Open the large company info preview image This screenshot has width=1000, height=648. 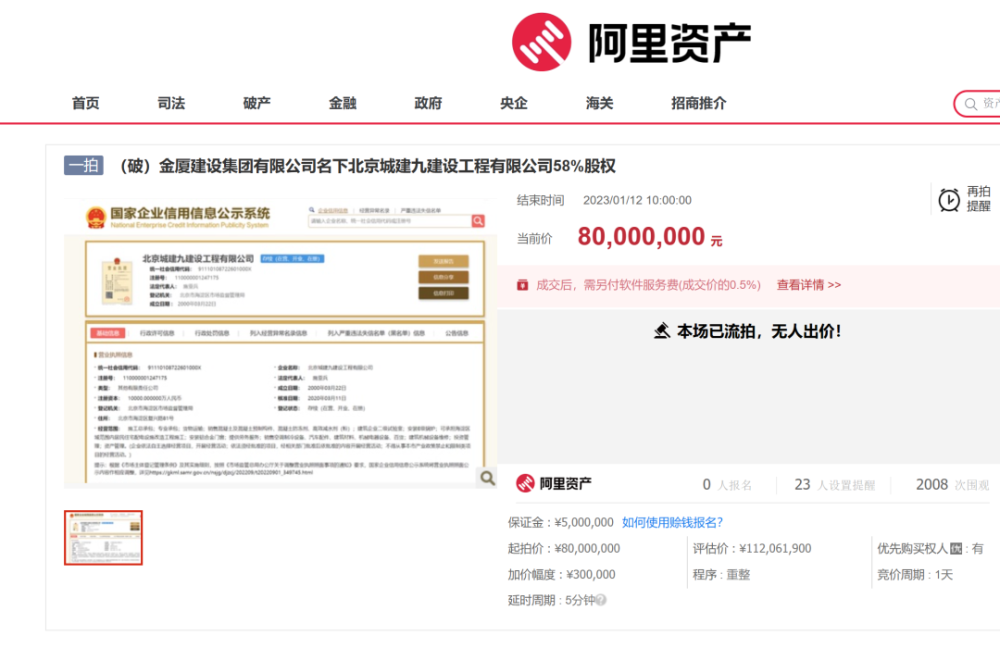[280, 343]
